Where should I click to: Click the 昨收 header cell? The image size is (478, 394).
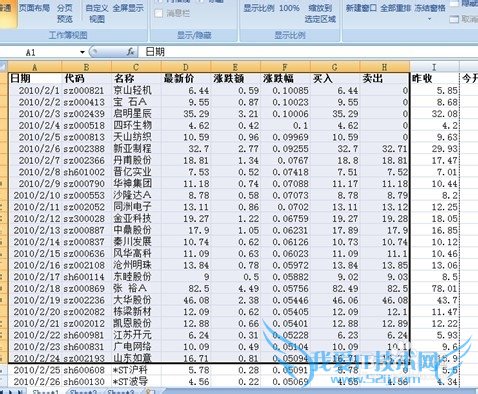coord(434,78)
